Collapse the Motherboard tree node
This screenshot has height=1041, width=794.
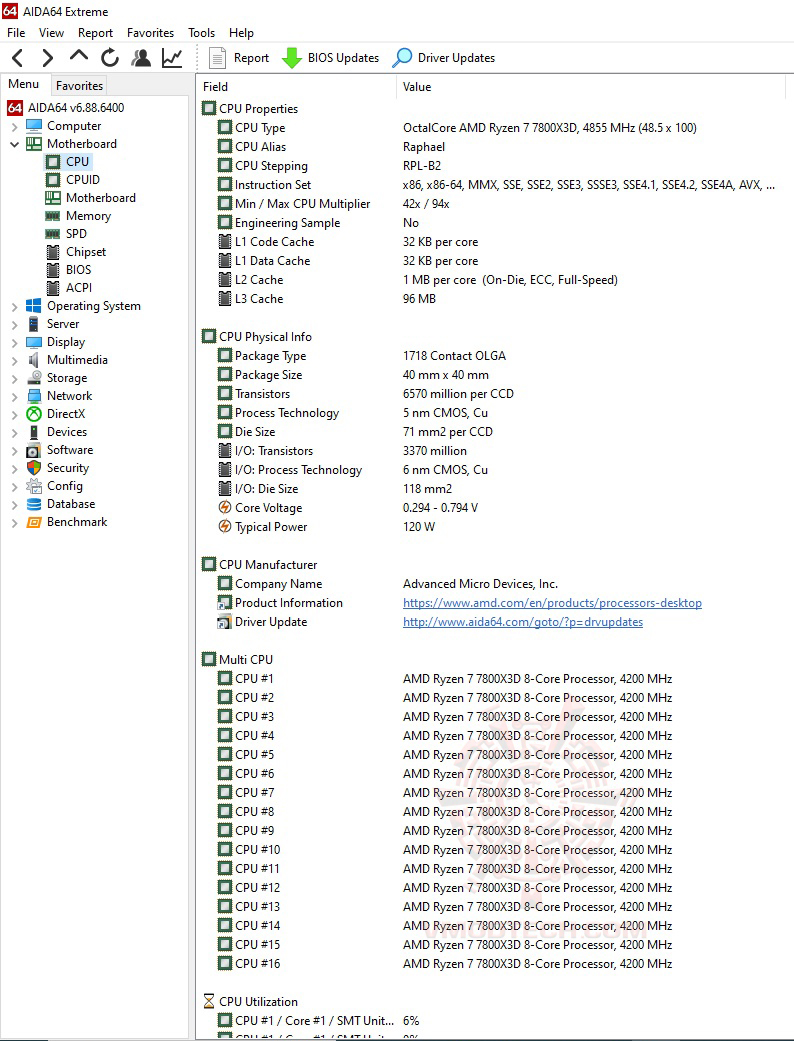click(x=15, y=144)
